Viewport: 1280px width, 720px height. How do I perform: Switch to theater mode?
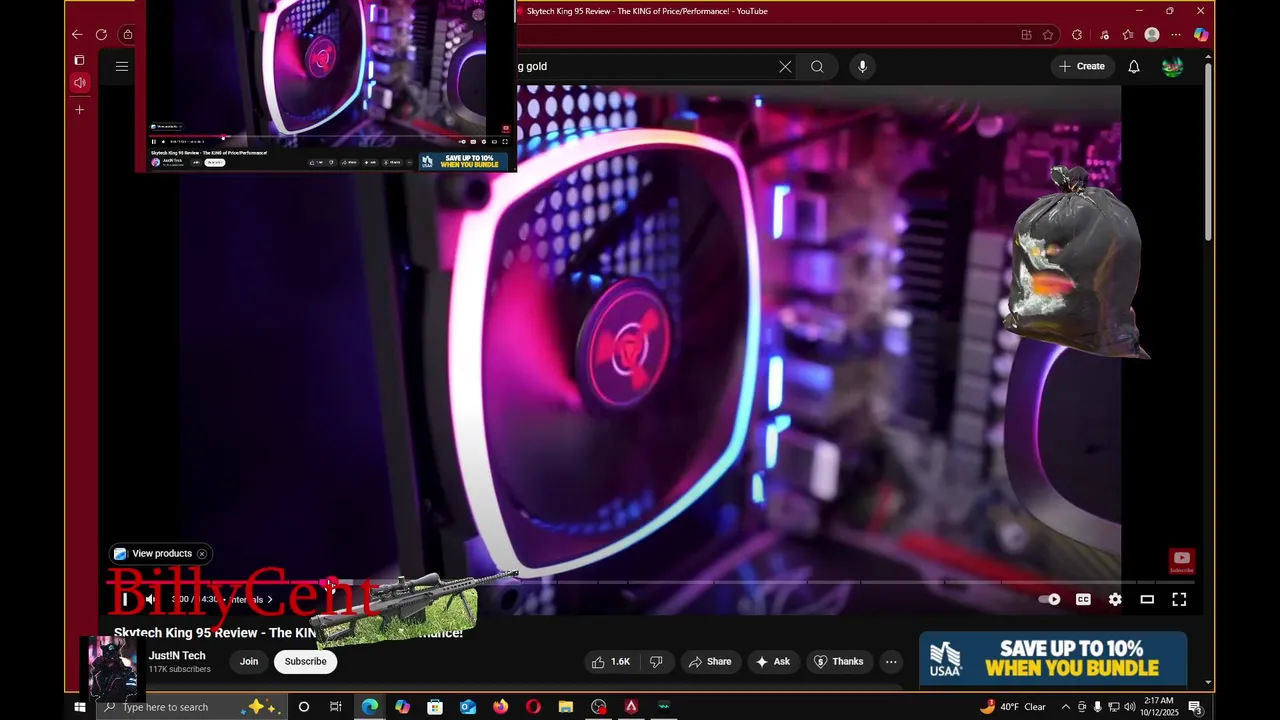[x=1147, y=600]
